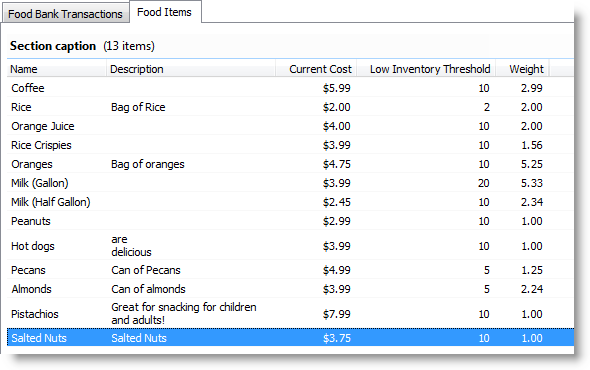590x370 pixels.
Task: Switch to the Food Bank Transactions tab
Action: coord(65,14)
